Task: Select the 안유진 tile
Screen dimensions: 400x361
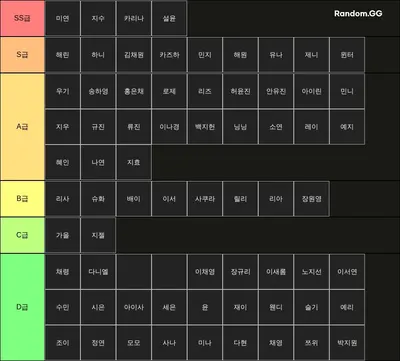Action: coord(276,91)
